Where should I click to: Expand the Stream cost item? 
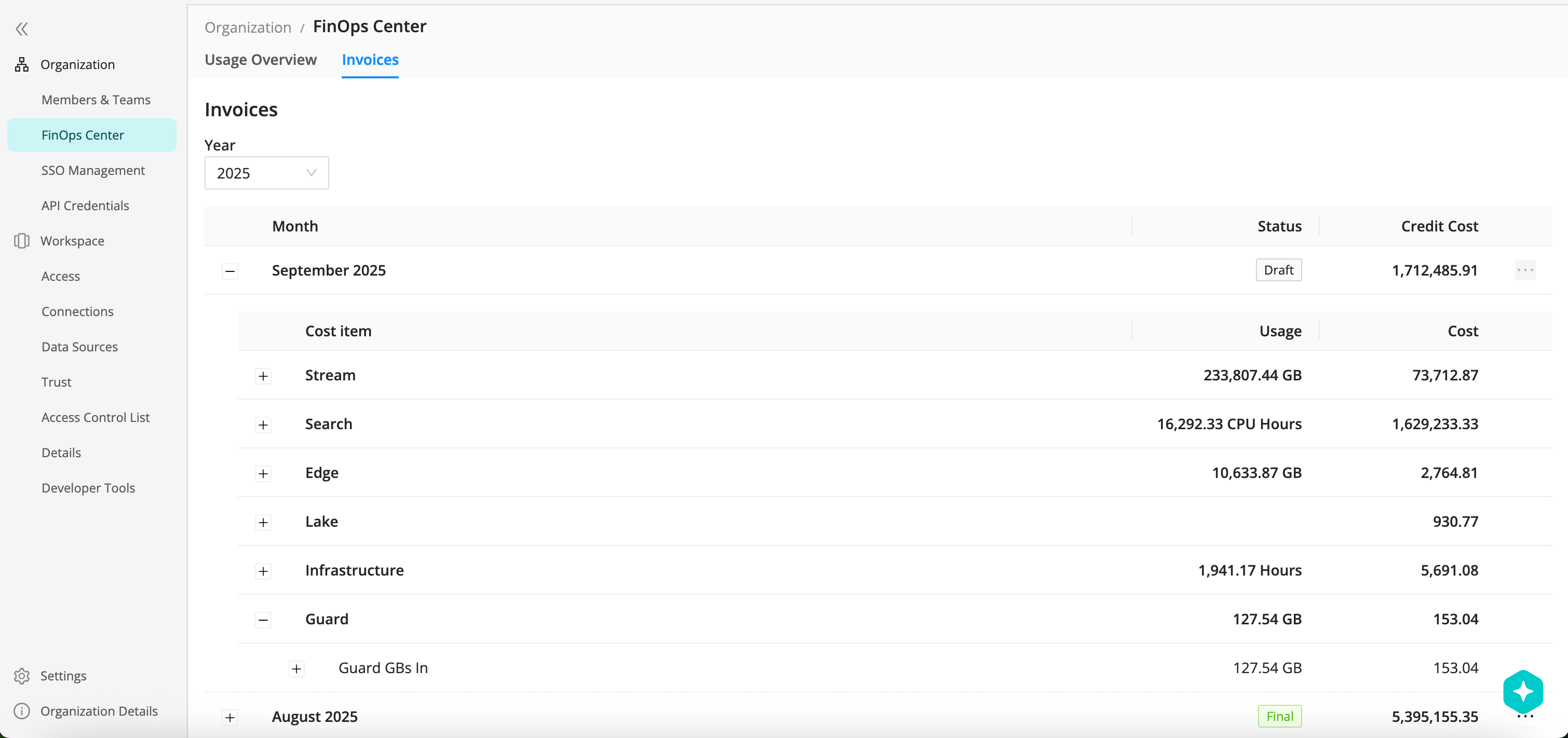263,376
